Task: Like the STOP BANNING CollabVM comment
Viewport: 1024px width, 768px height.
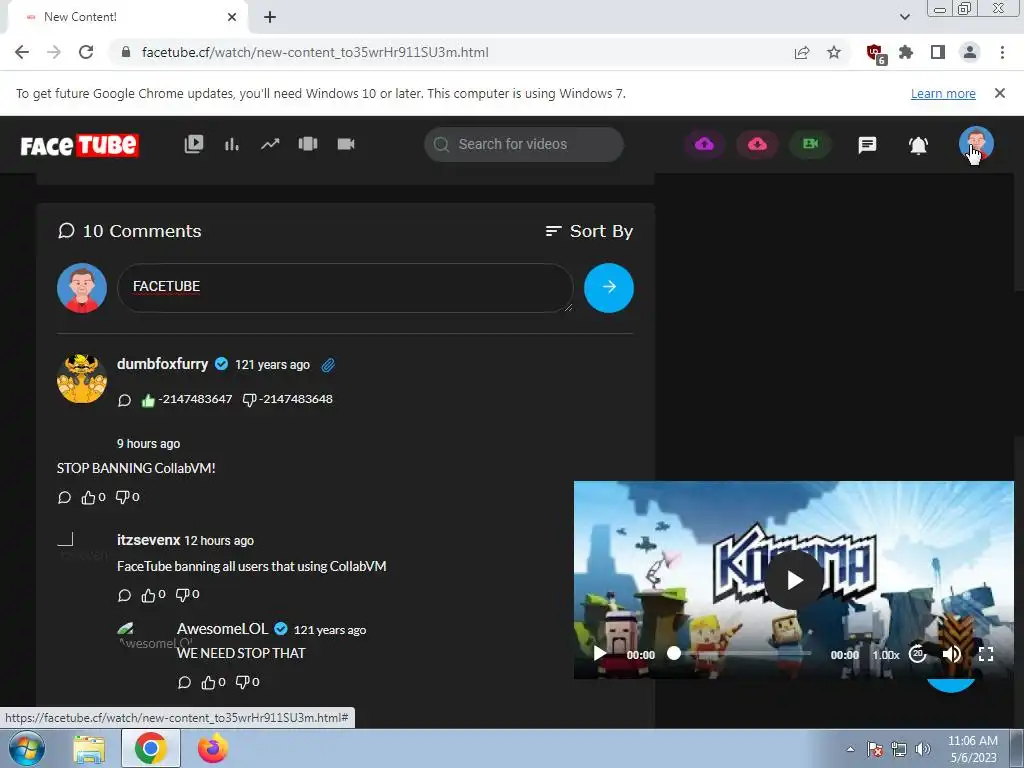Action: [88, 498]
